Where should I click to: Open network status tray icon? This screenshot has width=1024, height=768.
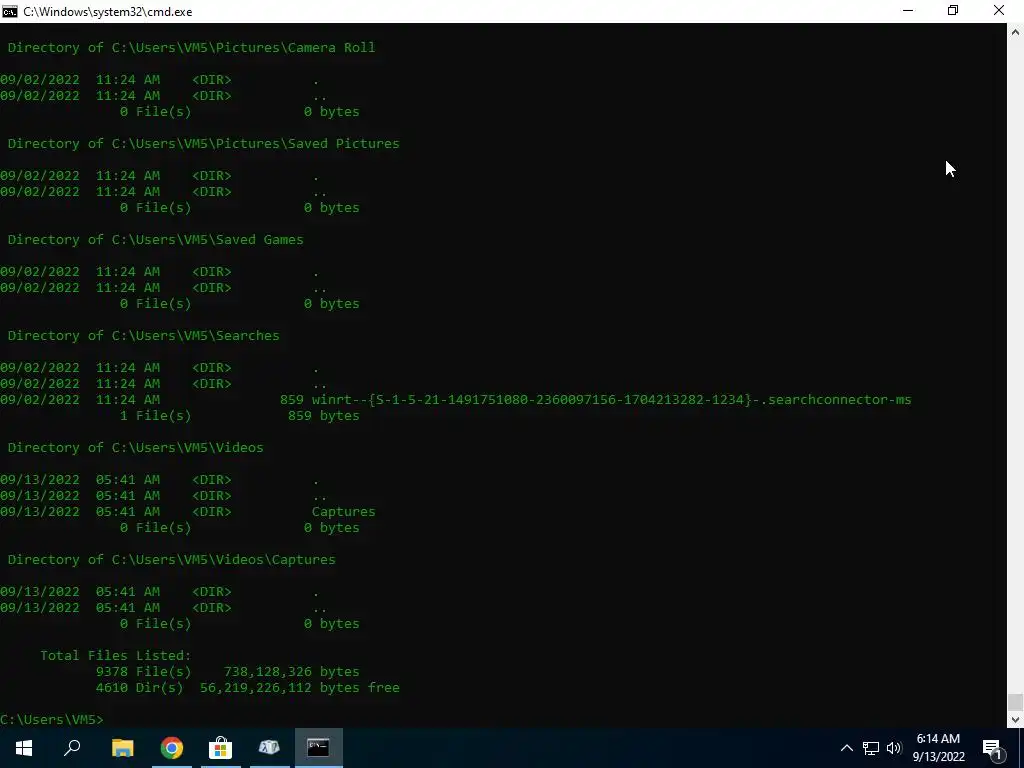pyautogui.click(x=871, y=748)
